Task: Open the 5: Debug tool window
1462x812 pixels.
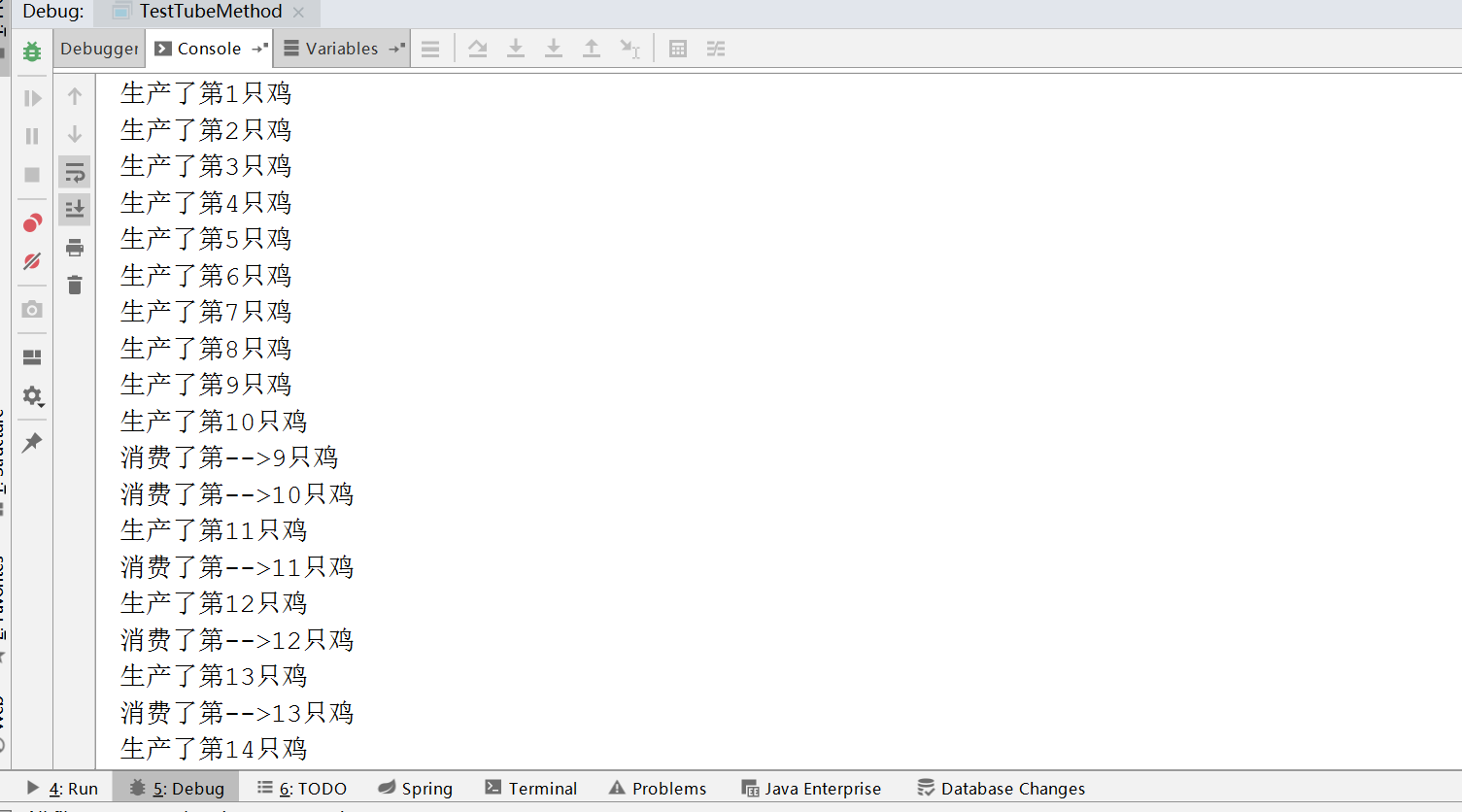Action: pos(177,788)
